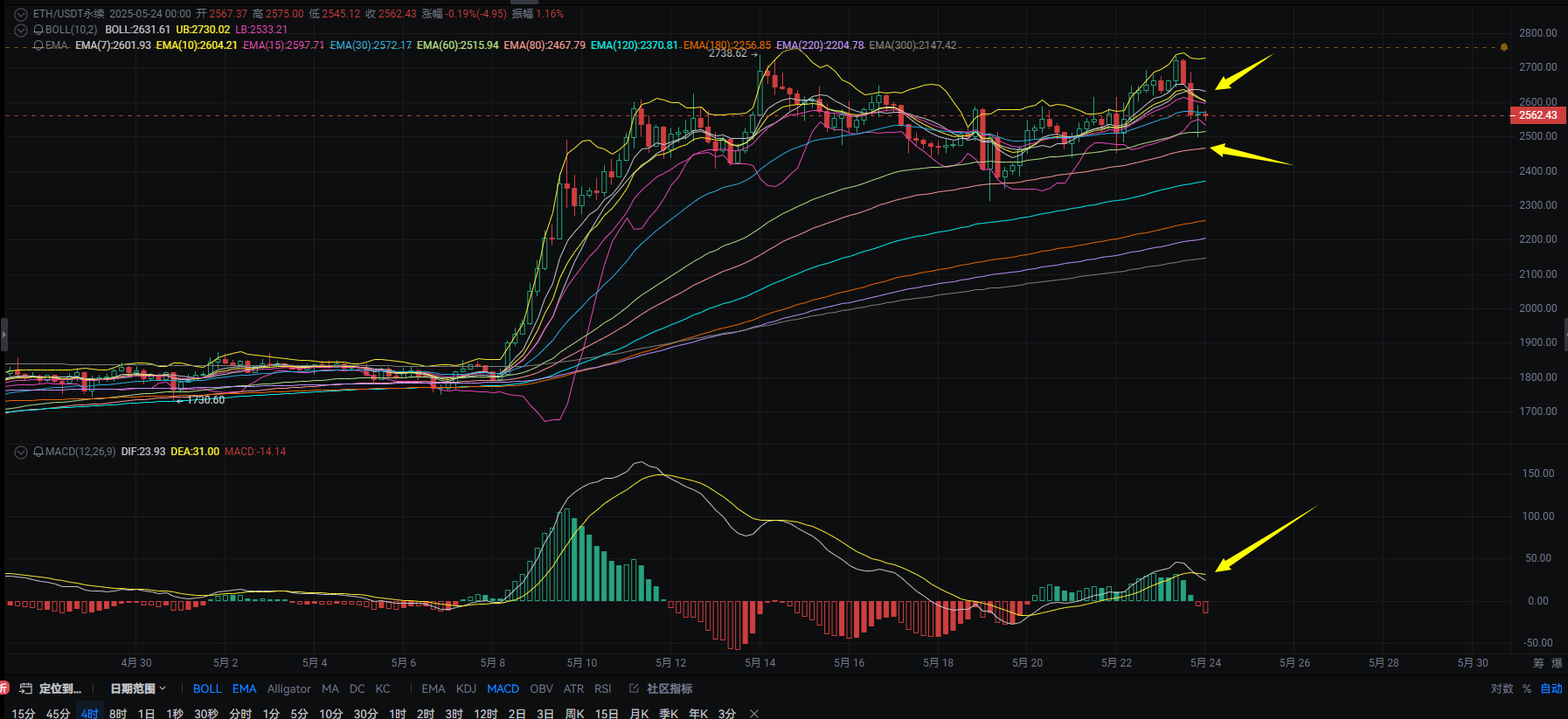The image size is (1568, 719).
Task: Click the EMA(10):2604.21 legend value
Action: click(x=197, y=45)
